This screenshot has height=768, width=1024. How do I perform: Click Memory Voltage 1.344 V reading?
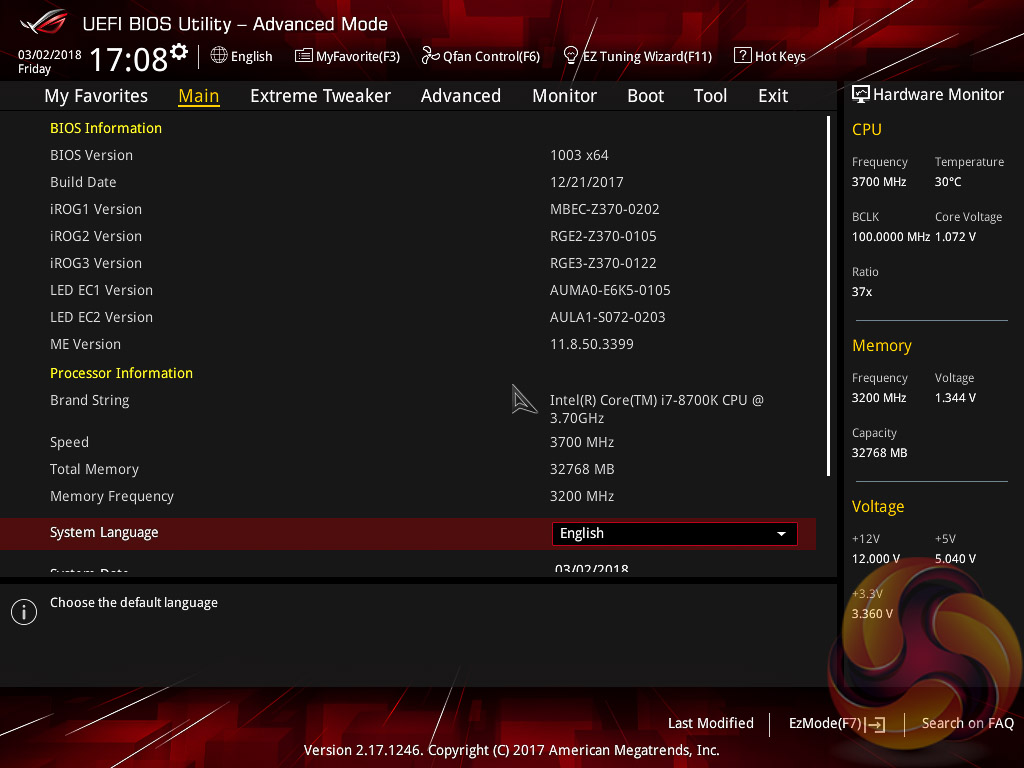click(x=955, y=398)
